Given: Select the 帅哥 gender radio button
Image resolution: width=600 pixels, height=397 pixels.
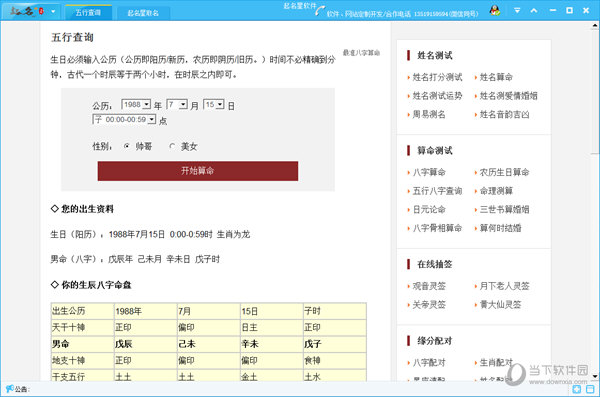Looking at the screenshot, I should [127, 146].
